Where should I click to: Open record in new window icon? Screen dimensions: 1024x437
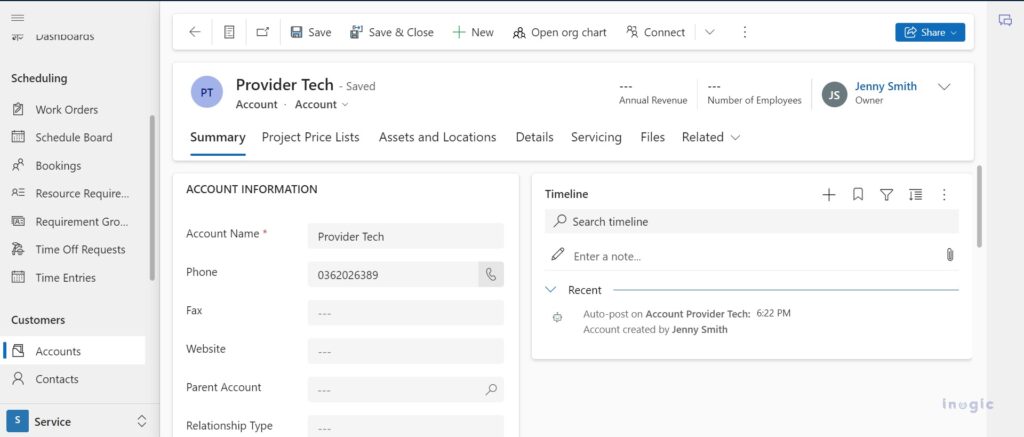click(x=262, y=32)
